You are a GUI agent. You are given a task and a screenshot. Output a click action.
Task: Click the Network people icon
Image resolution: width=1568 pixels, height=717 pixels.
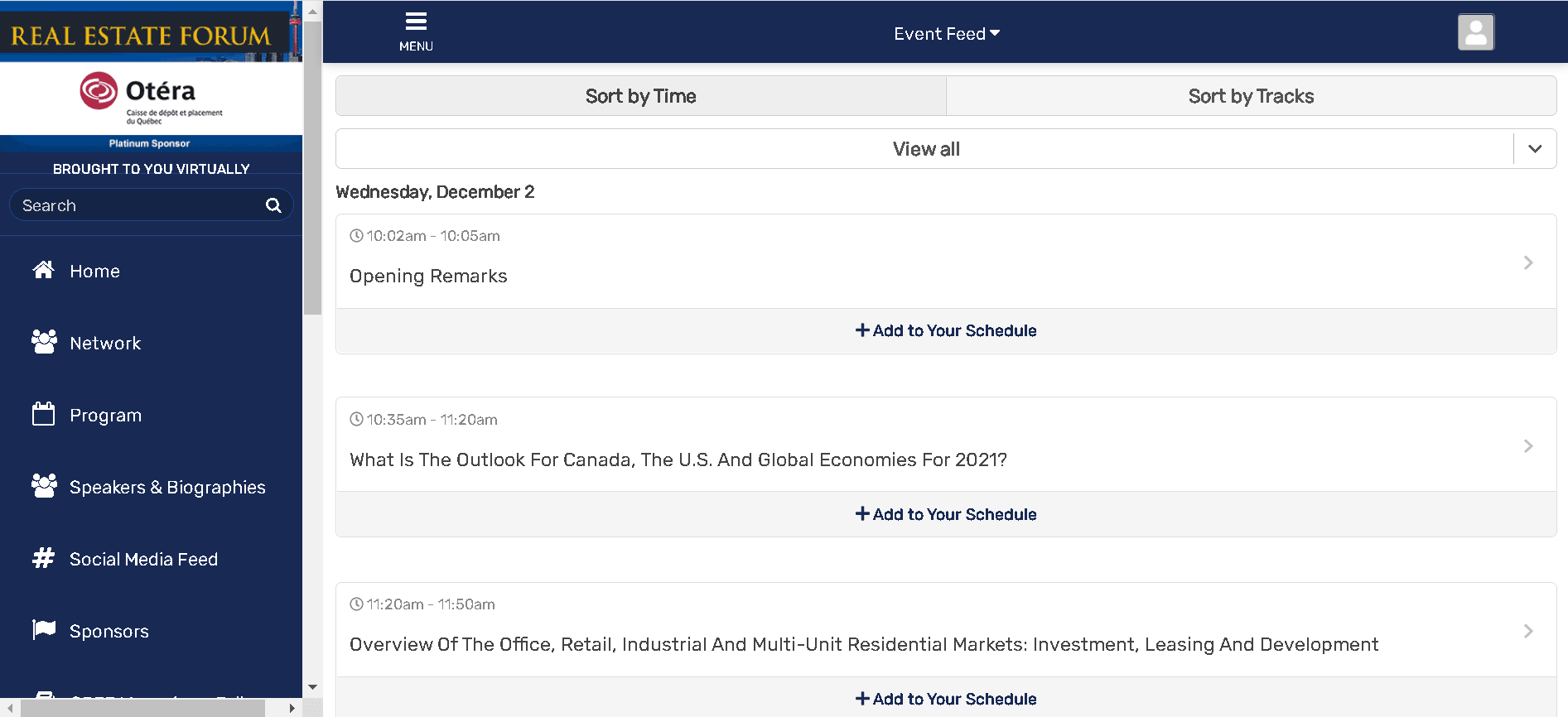coord(44,342)
